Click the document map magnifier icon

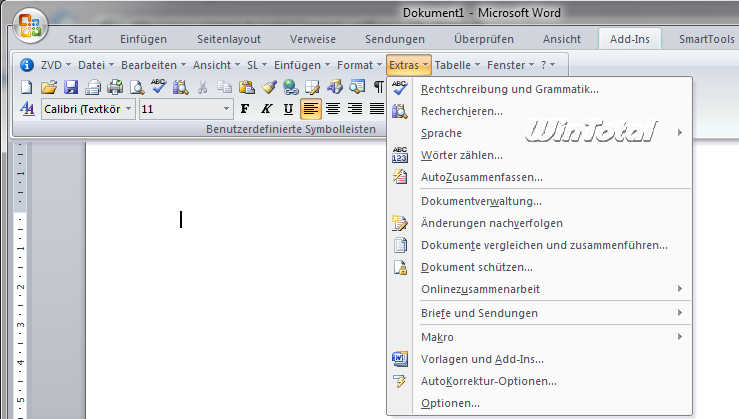(x=357, y=87)
